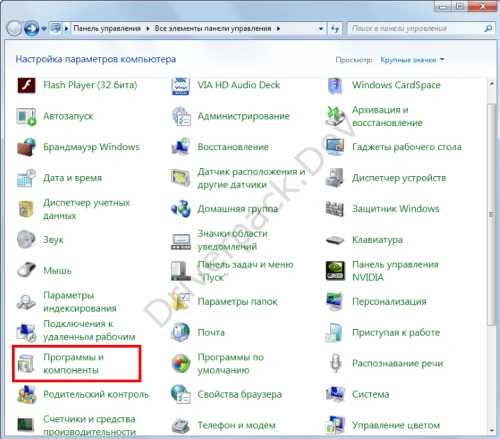Screen dimensions: 500x439
Task: Open Счетчики и средства производительности link
Action: coord(89,425)
